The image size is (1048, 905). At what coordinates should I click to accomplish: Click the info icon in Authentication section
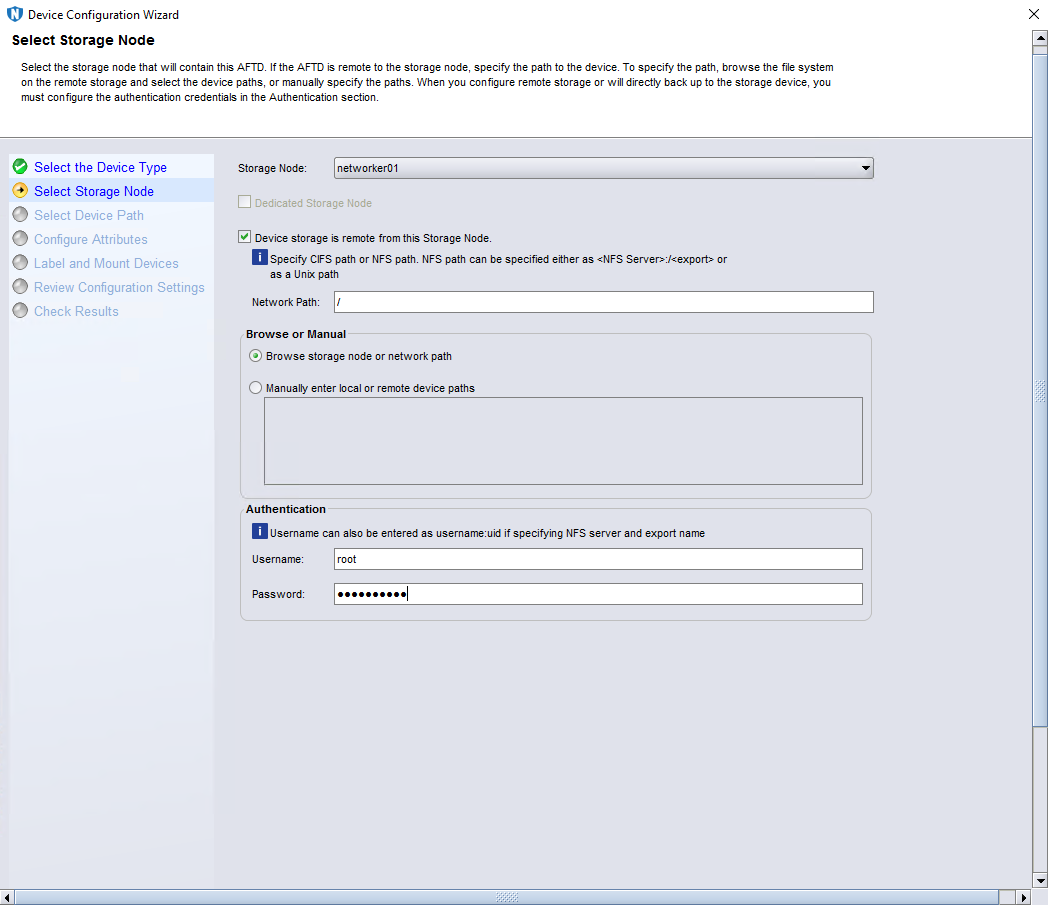click(259, 532)
